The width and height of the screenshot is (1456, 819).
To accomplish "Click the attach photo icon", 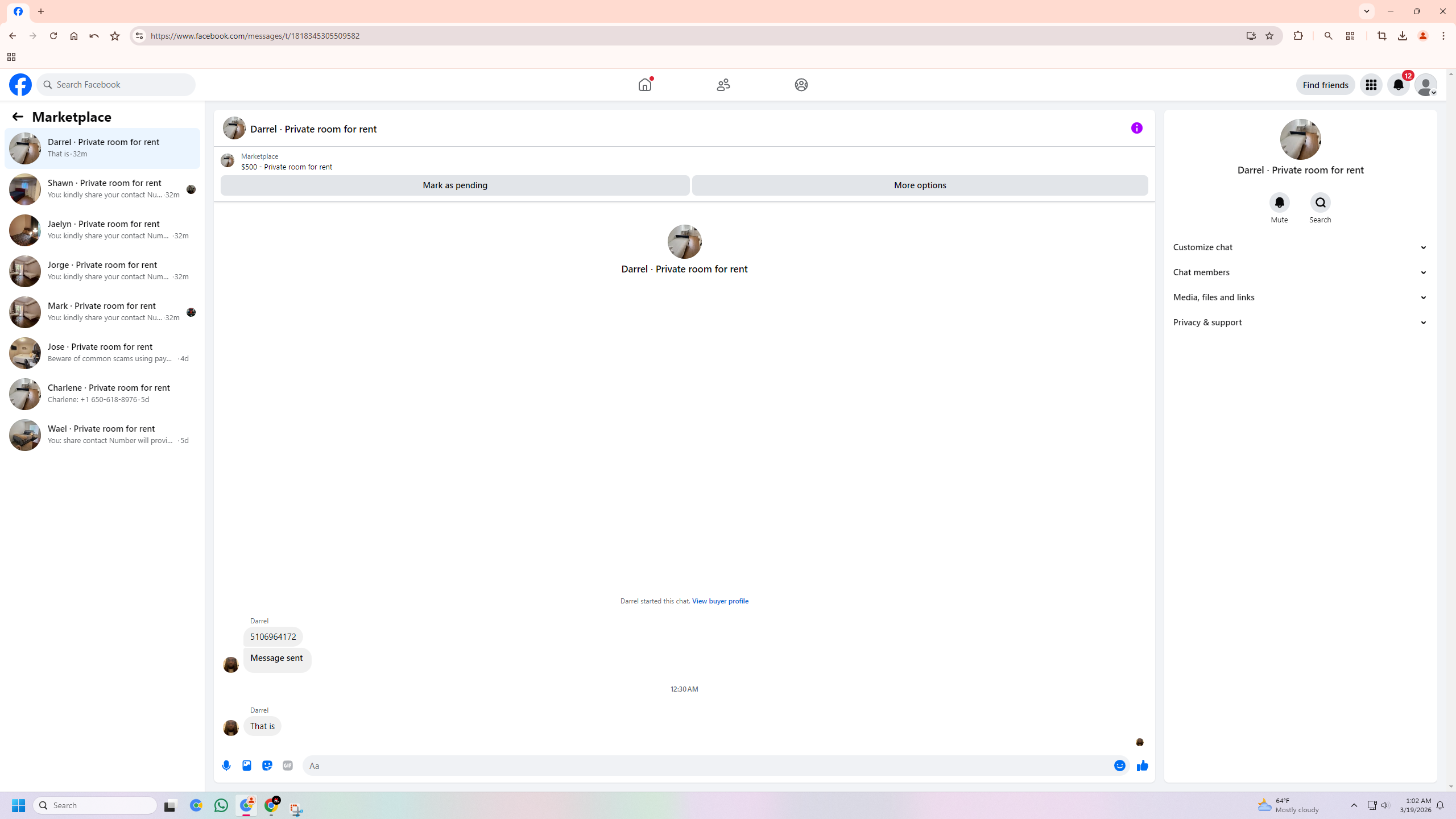I will click(247, 766).
